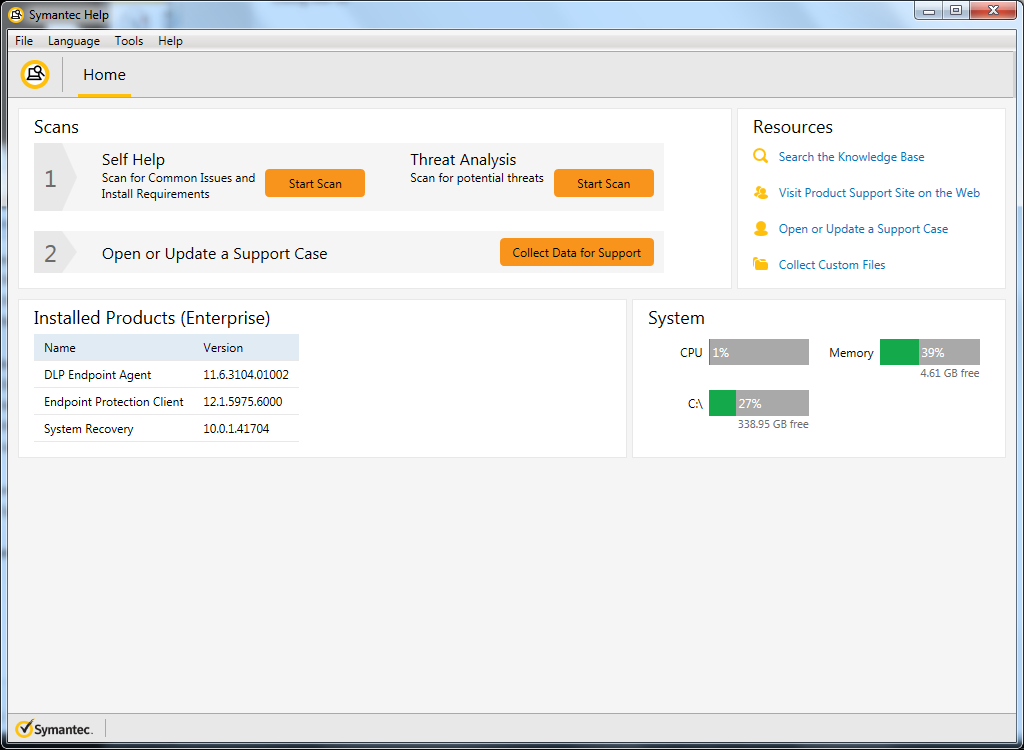Screen dimensions: 1024x750
Task: Select the Endpoint Protection Client row
Action: click(167, 401)
